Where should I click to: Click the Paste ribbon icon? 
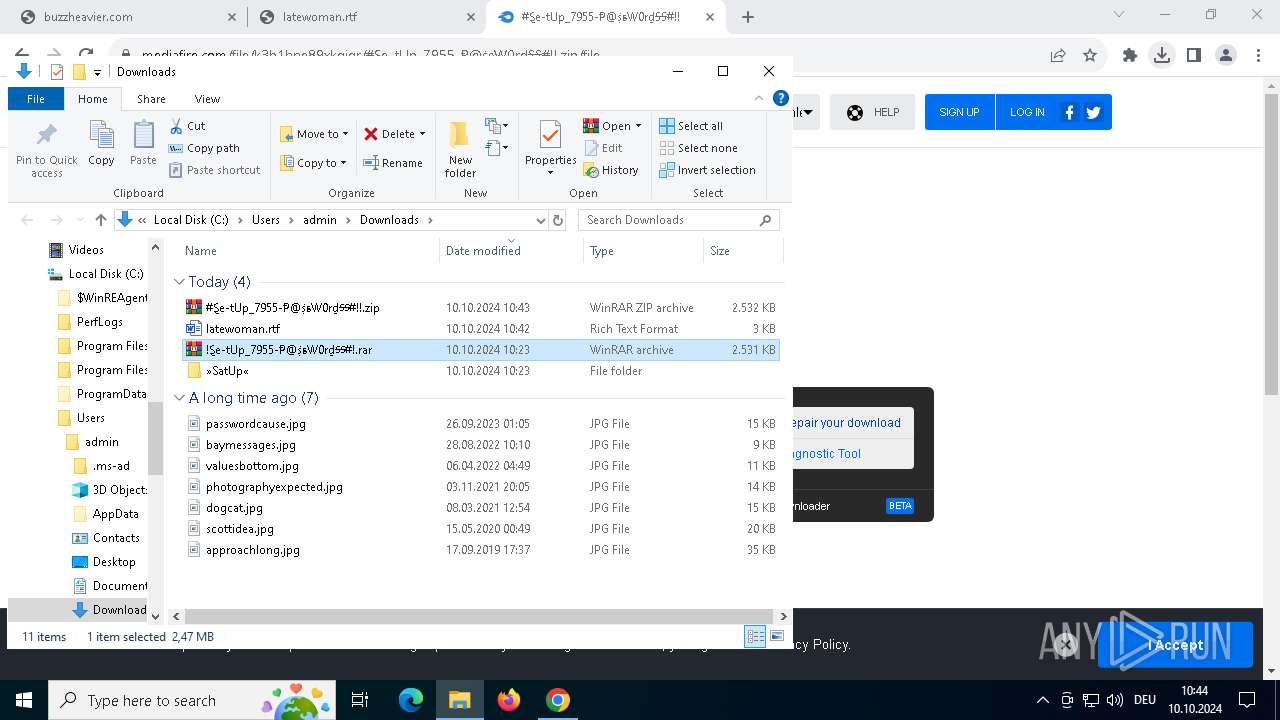143,135
